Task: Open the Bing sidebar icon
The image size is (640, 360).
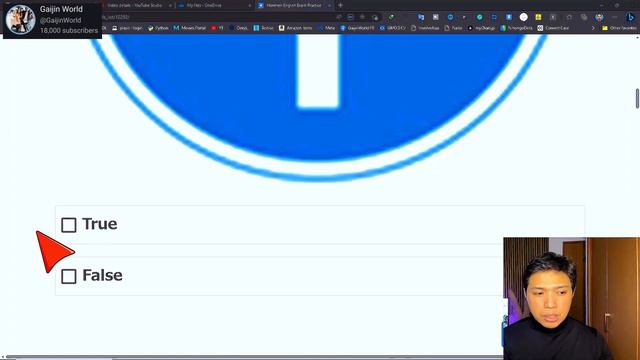Action: [x=631, y=17]
